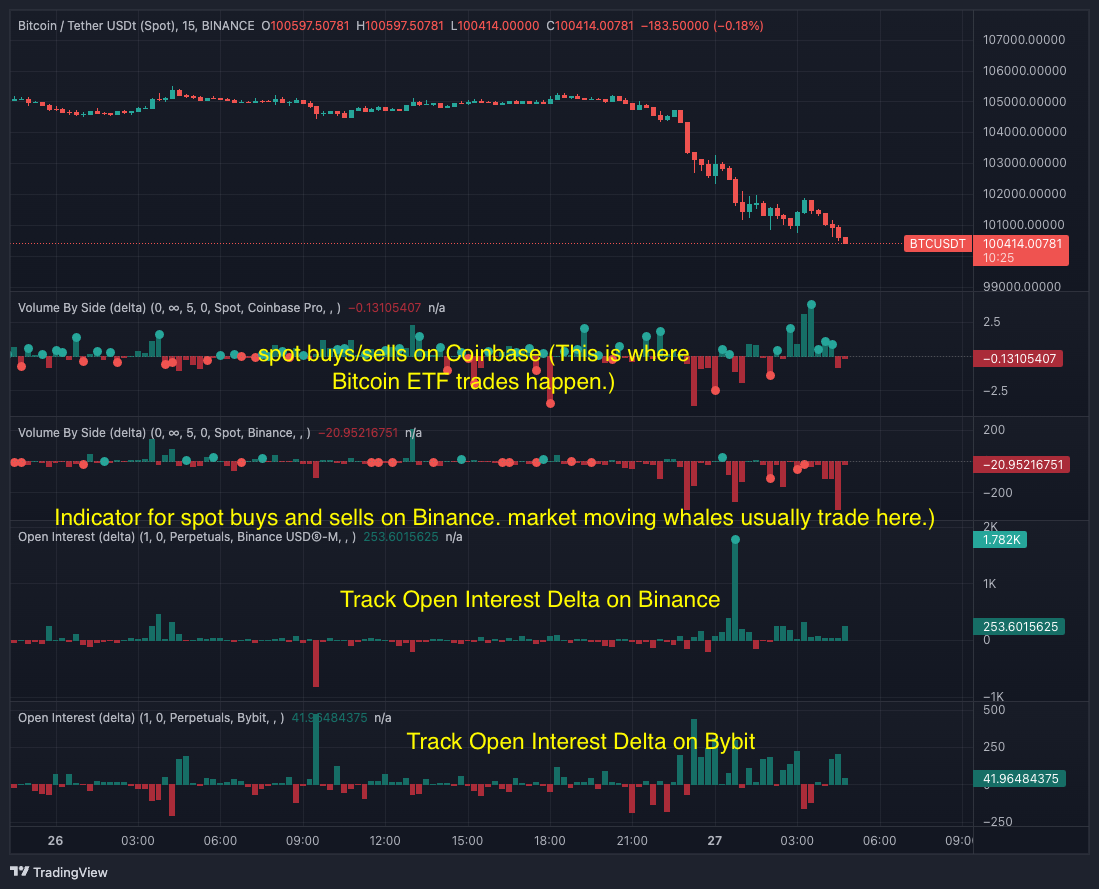1099x889 pixels.
Task: Click the 107000.00000 price axis label
Action: point(1023,40)
